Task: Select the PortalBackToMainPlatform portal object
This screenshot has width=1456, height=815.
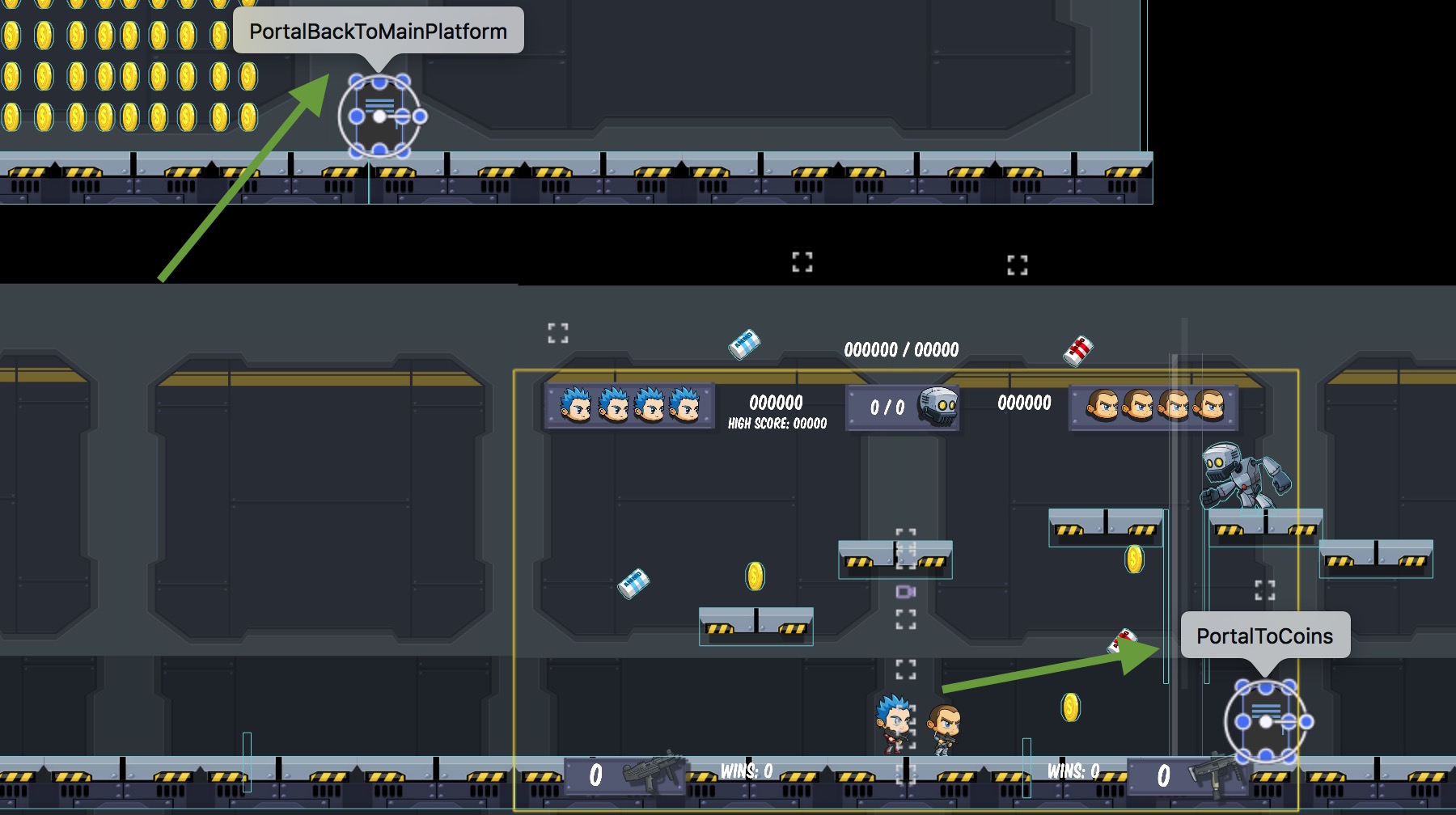Action: coord(379,116)
